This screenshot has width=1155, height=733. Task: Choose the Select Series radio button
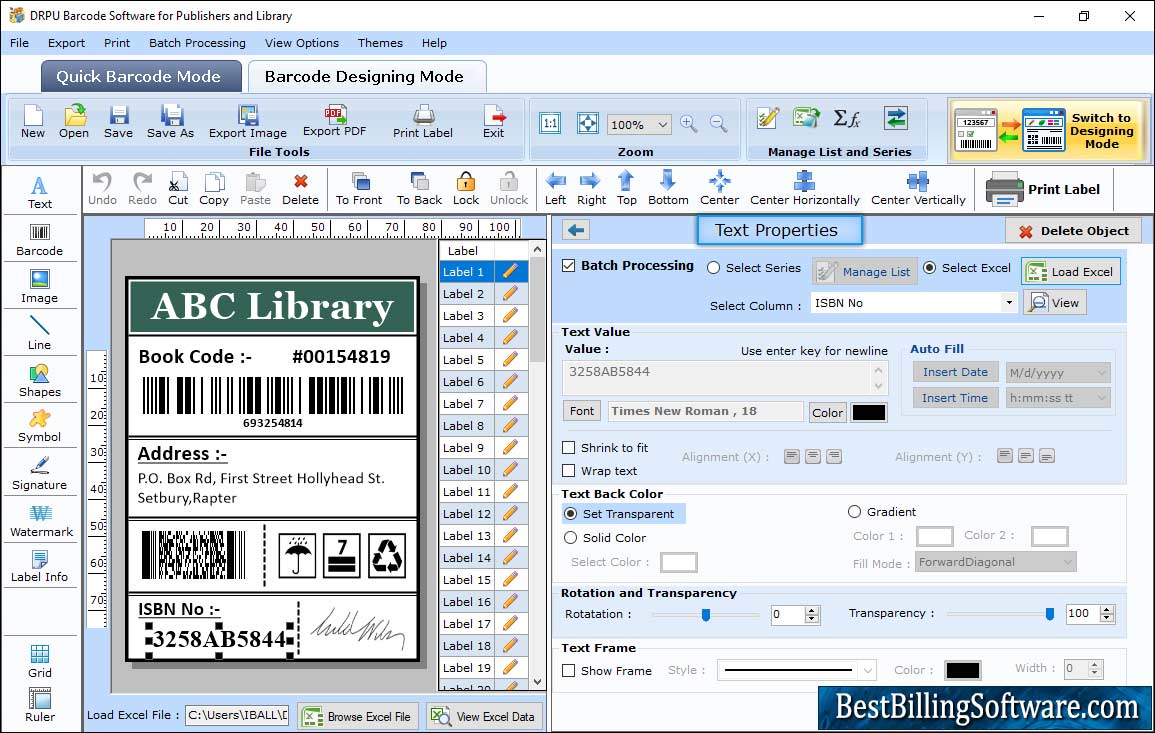(713, 268)
